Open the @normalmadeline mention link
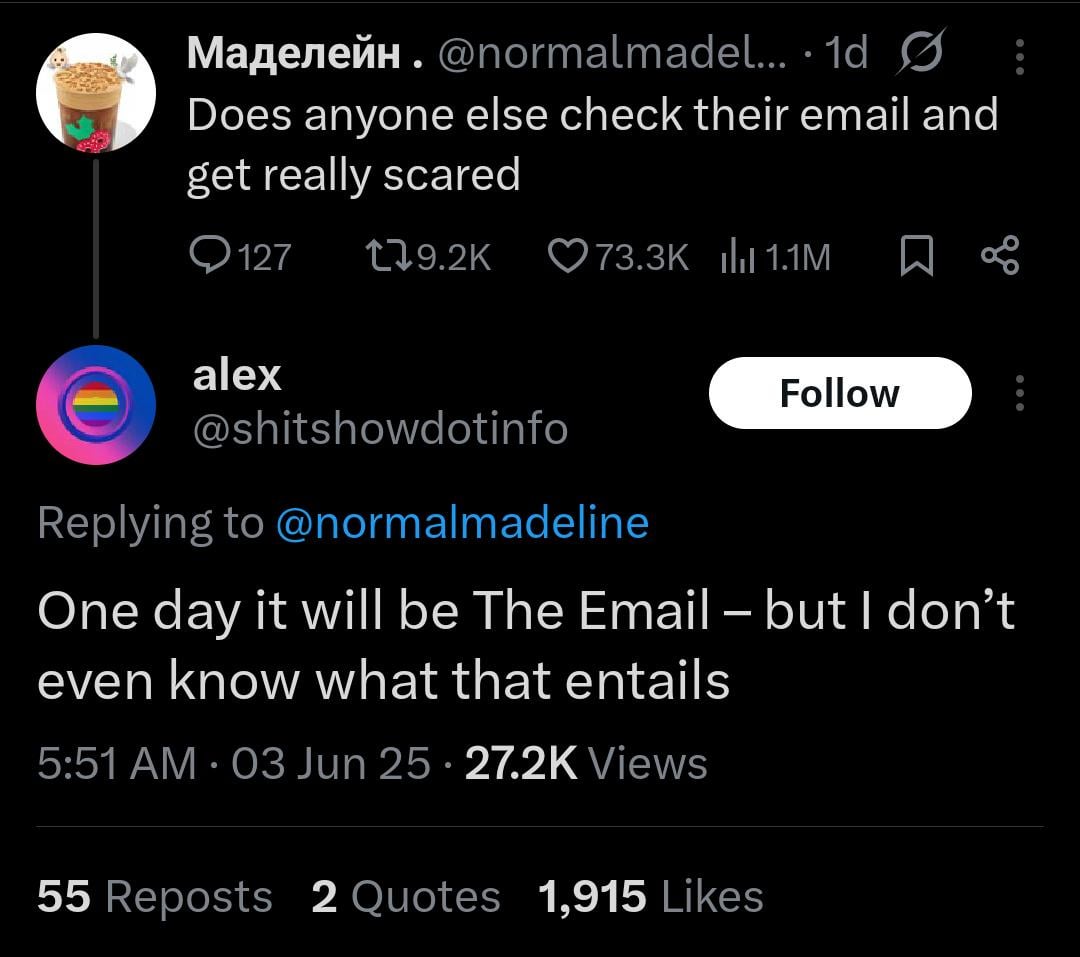1080x957 pixels. (462, 522)
